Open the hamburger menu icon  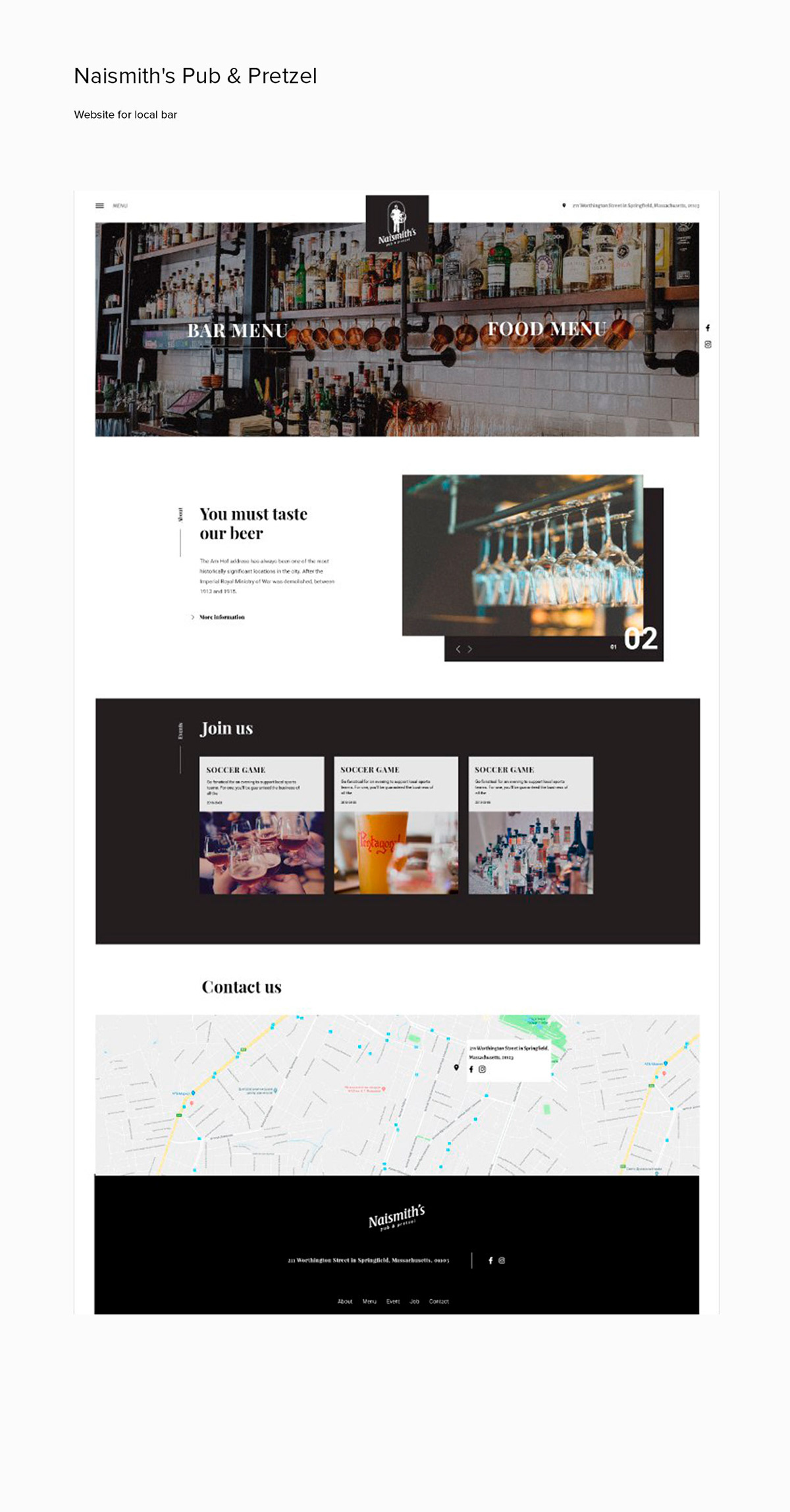99,205
